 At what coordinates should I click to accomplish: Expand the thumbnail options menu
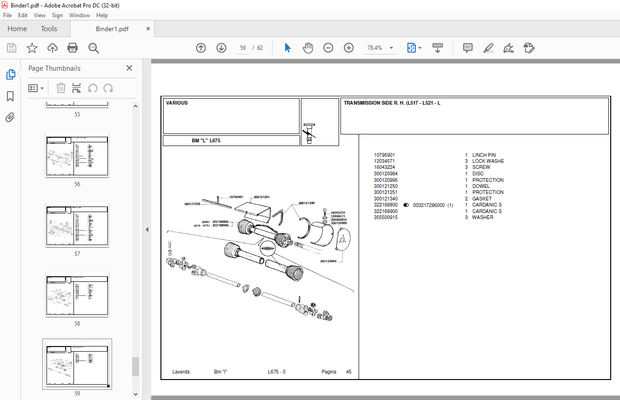[36, 88]
